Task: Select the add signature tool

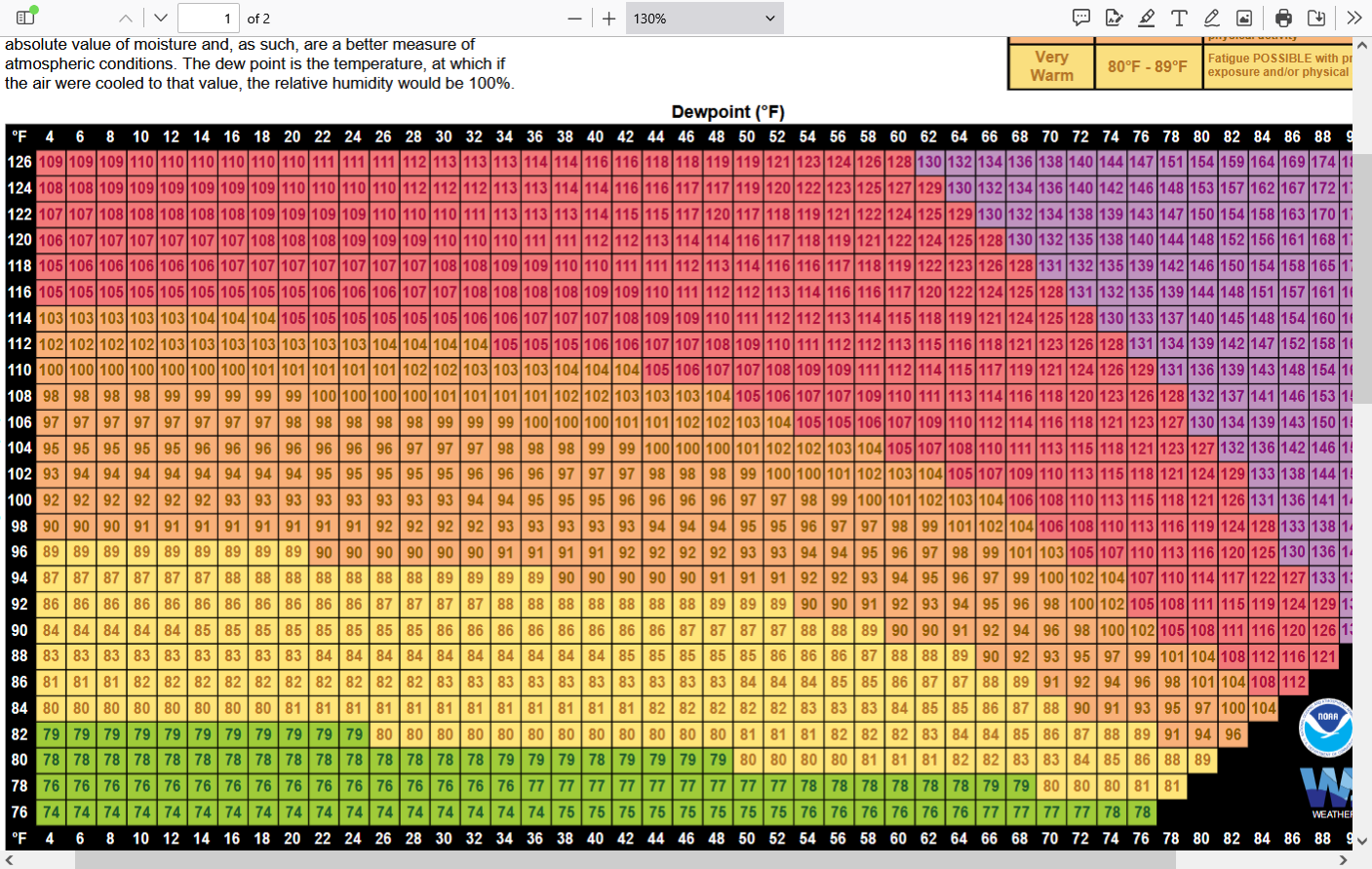Action: 1114,18
